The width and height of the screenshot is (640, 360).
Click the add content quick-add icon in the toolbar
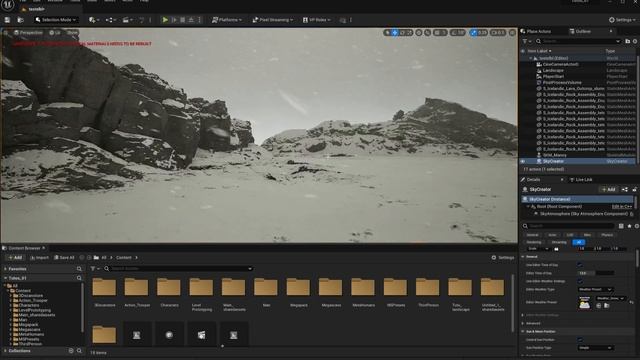[x=93, y=20]
